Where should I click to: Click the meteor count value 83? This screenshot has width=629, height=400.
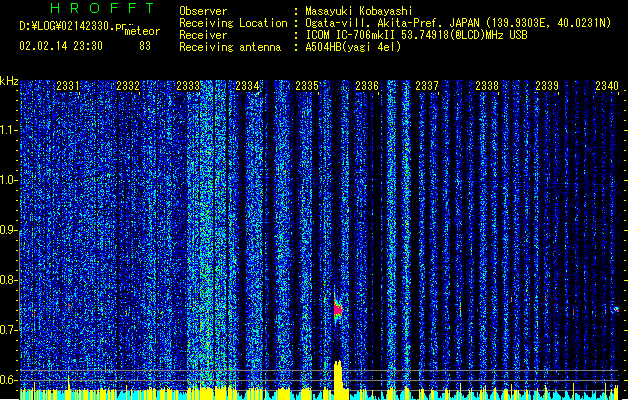145,46
